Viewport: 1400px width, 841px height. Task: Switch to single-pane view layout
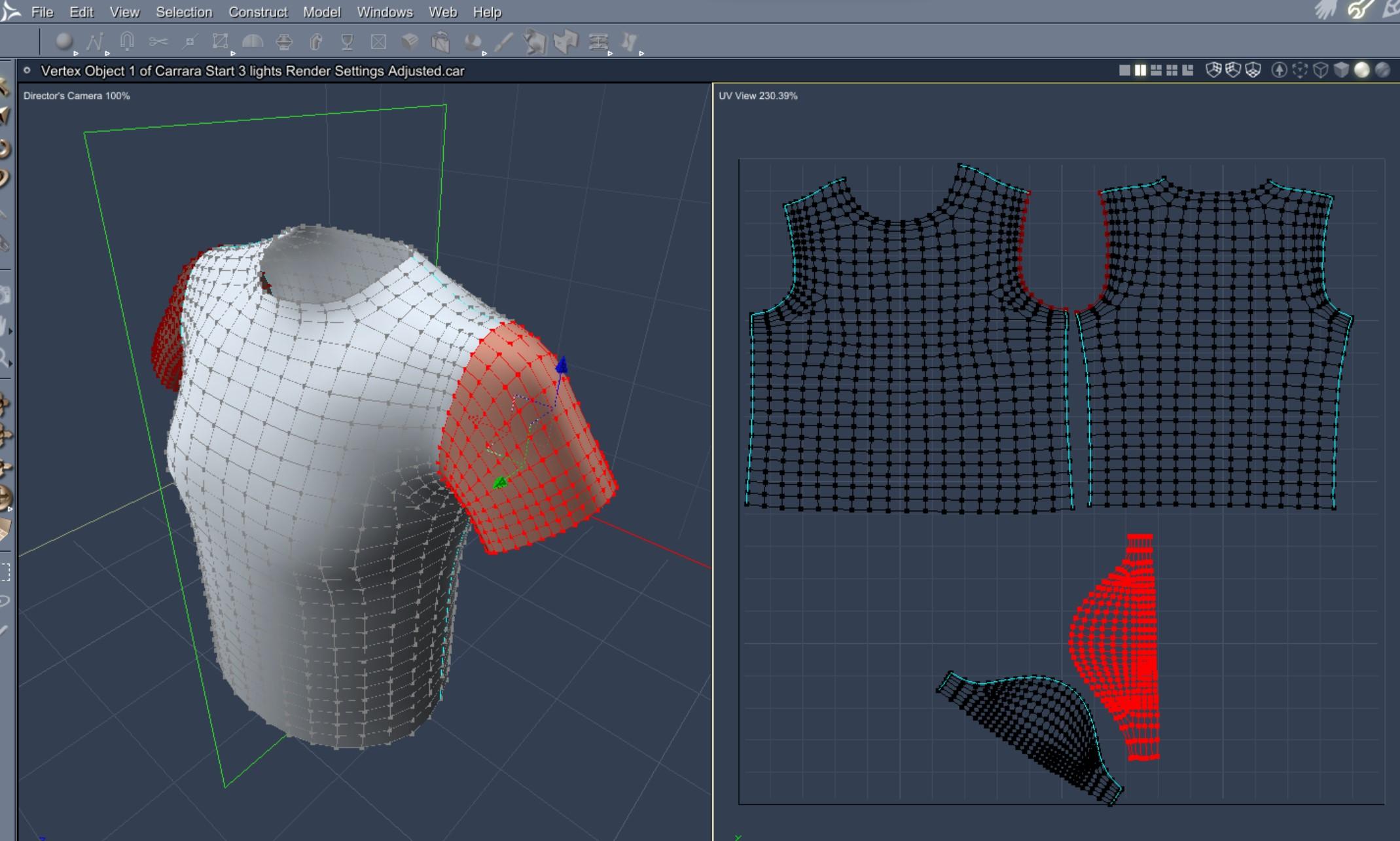pyautogui.click(x=1124, y=70)
